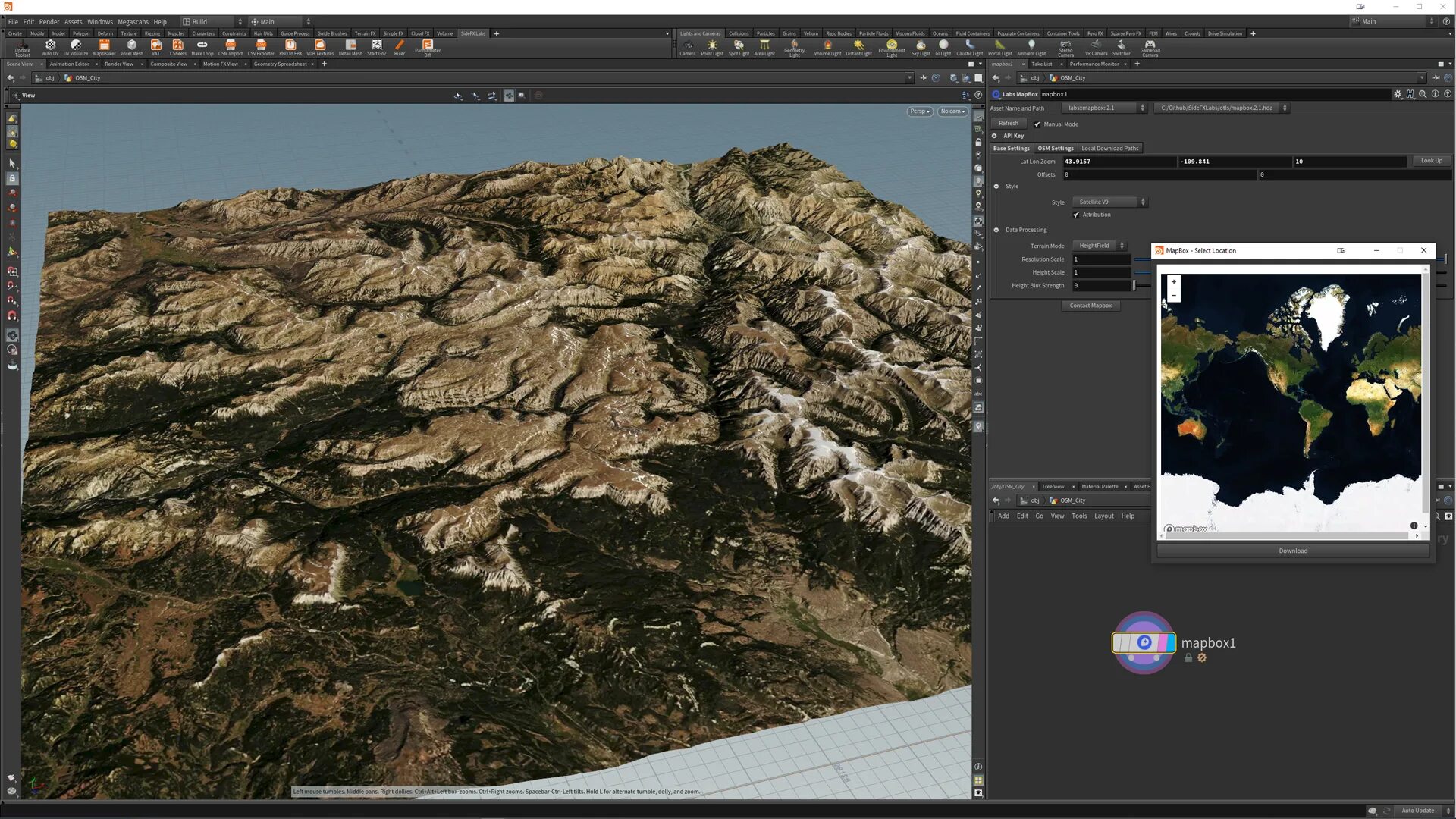Select the MapsBaker shelf tool

(x=105, y=47)
